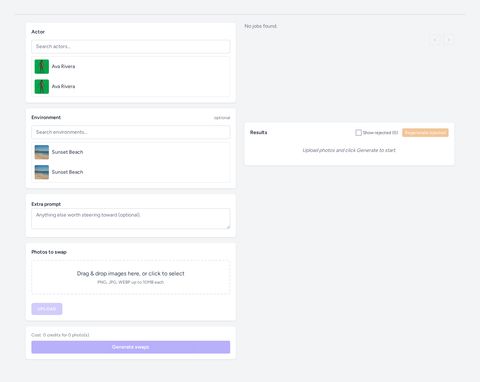Click the Extra prompt text area
The image size is (480, 382).
coord(131,219)
